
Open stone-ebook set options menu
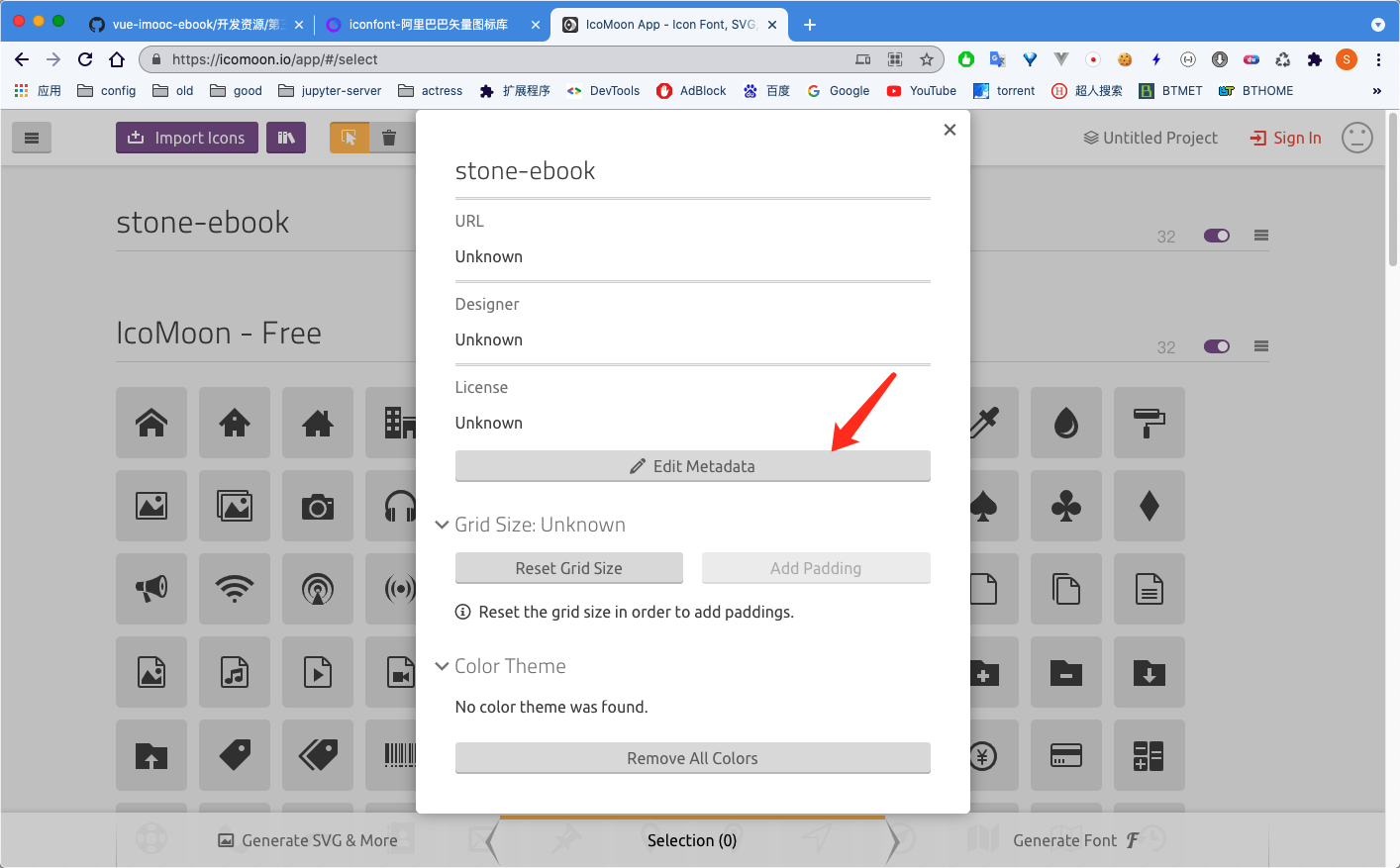(x=1261, y=236)
